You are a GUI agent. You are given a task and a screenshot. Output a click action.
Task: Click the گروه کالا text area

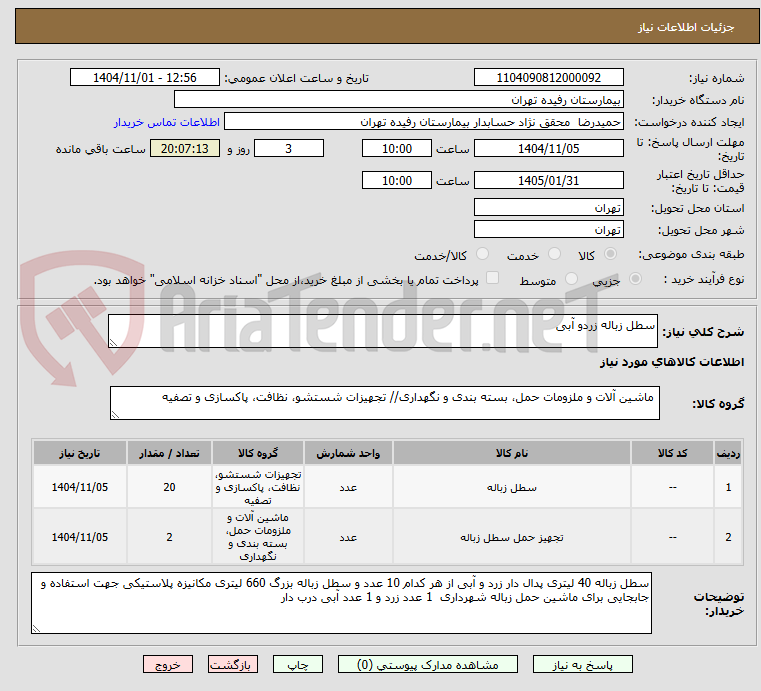pyautogui.click(x=384, y=403)
